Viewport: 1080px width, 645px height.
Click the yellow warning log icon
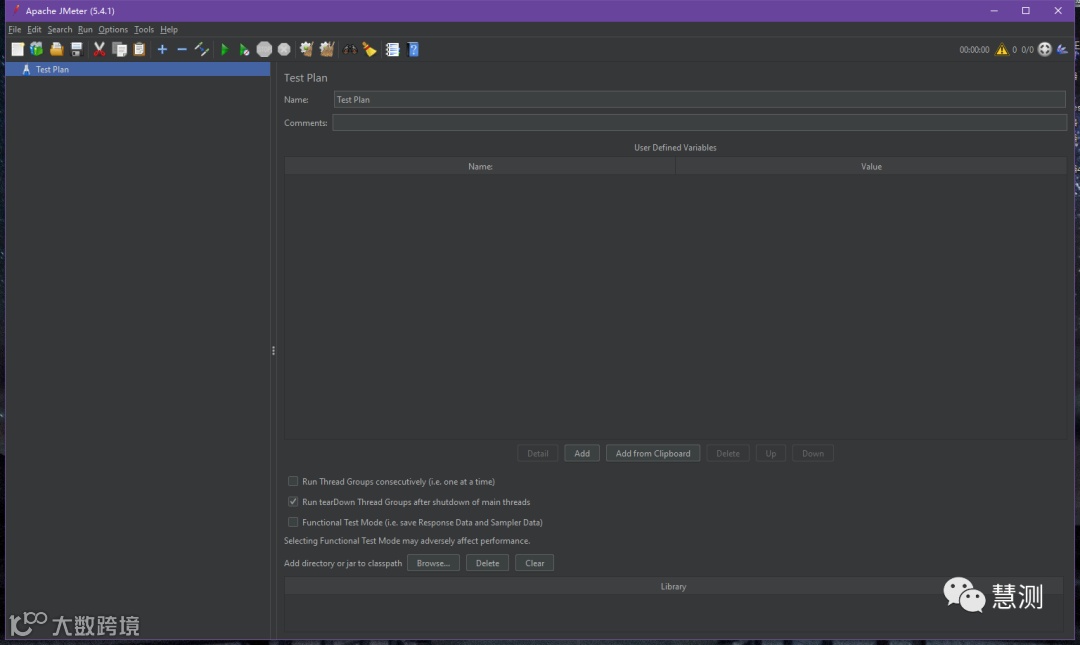1001,50
